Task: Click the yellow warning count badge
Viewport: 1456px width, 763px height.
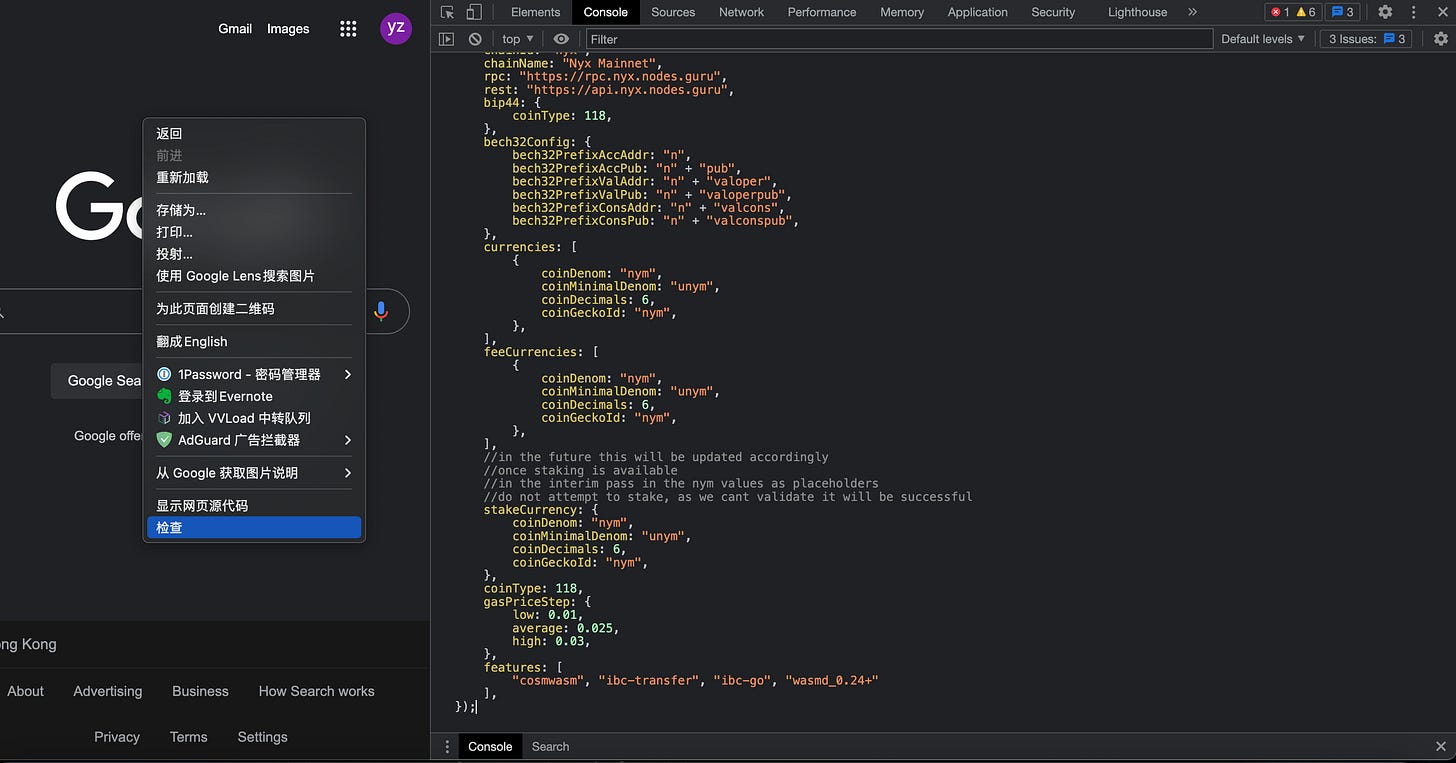Action: click(1305, 12)
